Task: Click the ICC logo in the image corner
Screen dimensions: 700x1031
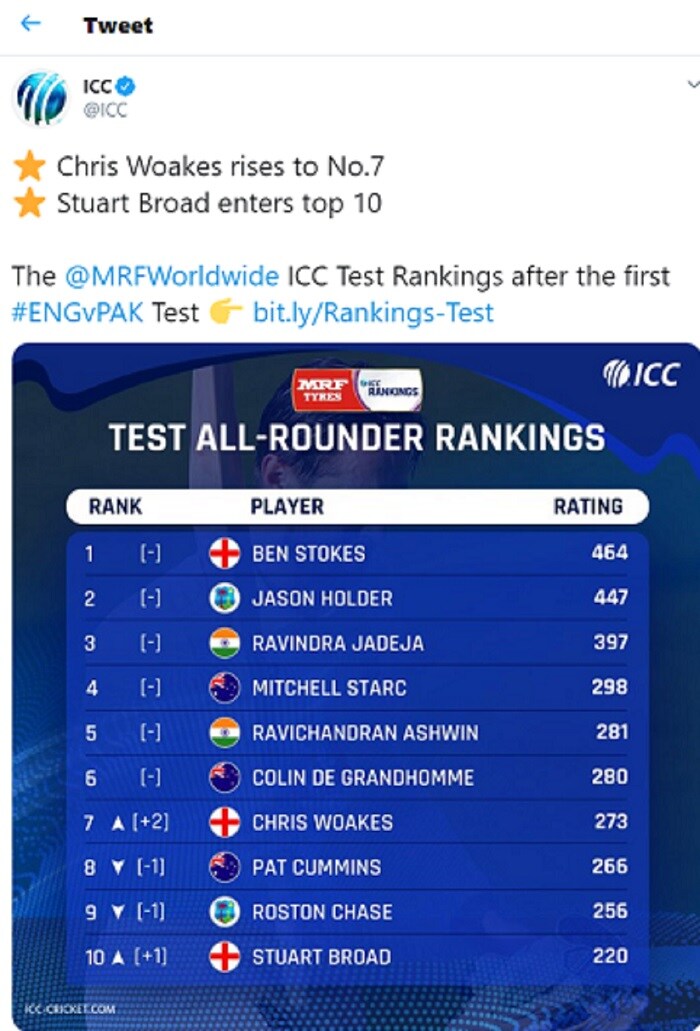Action: [x=642, y=370]
